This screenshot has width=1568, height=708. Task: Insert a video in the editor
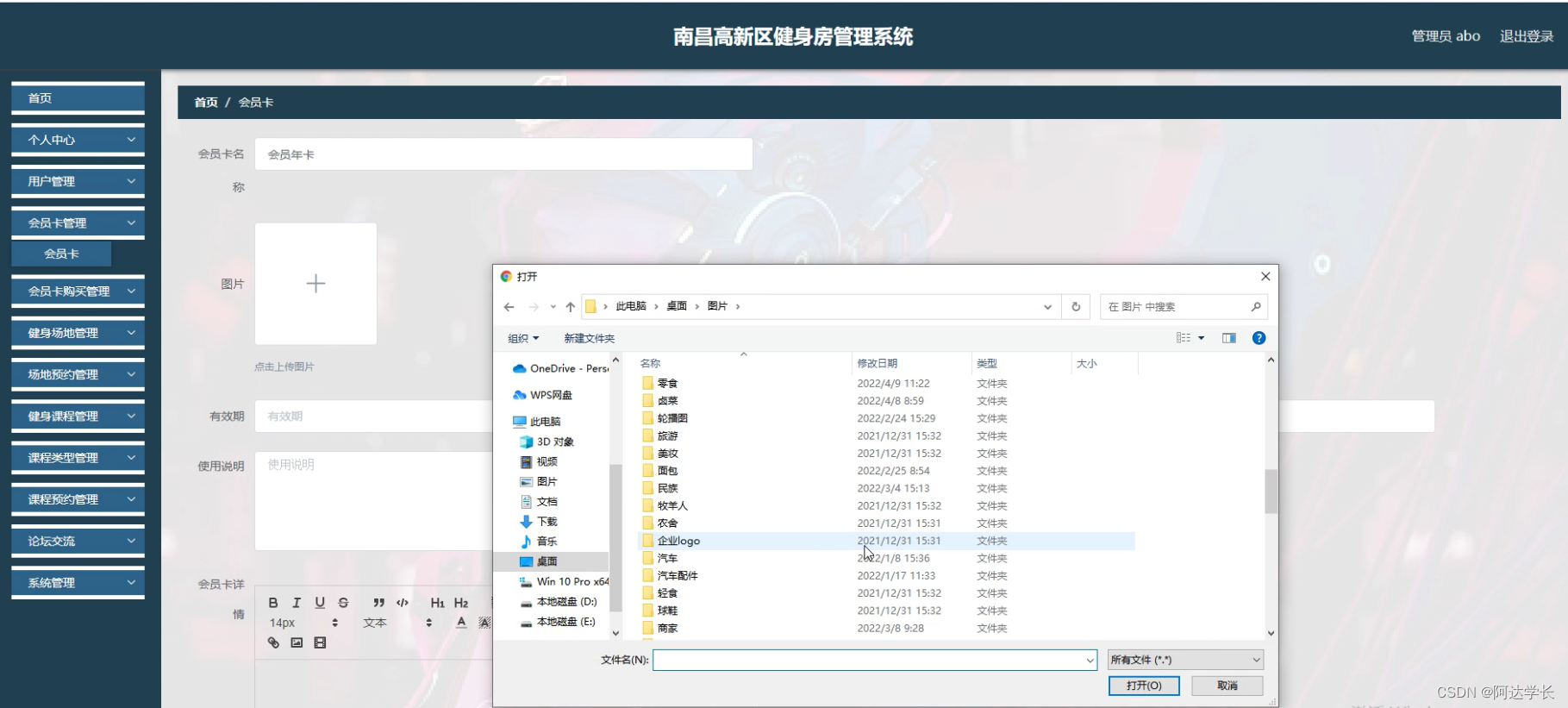pos(320,642)
